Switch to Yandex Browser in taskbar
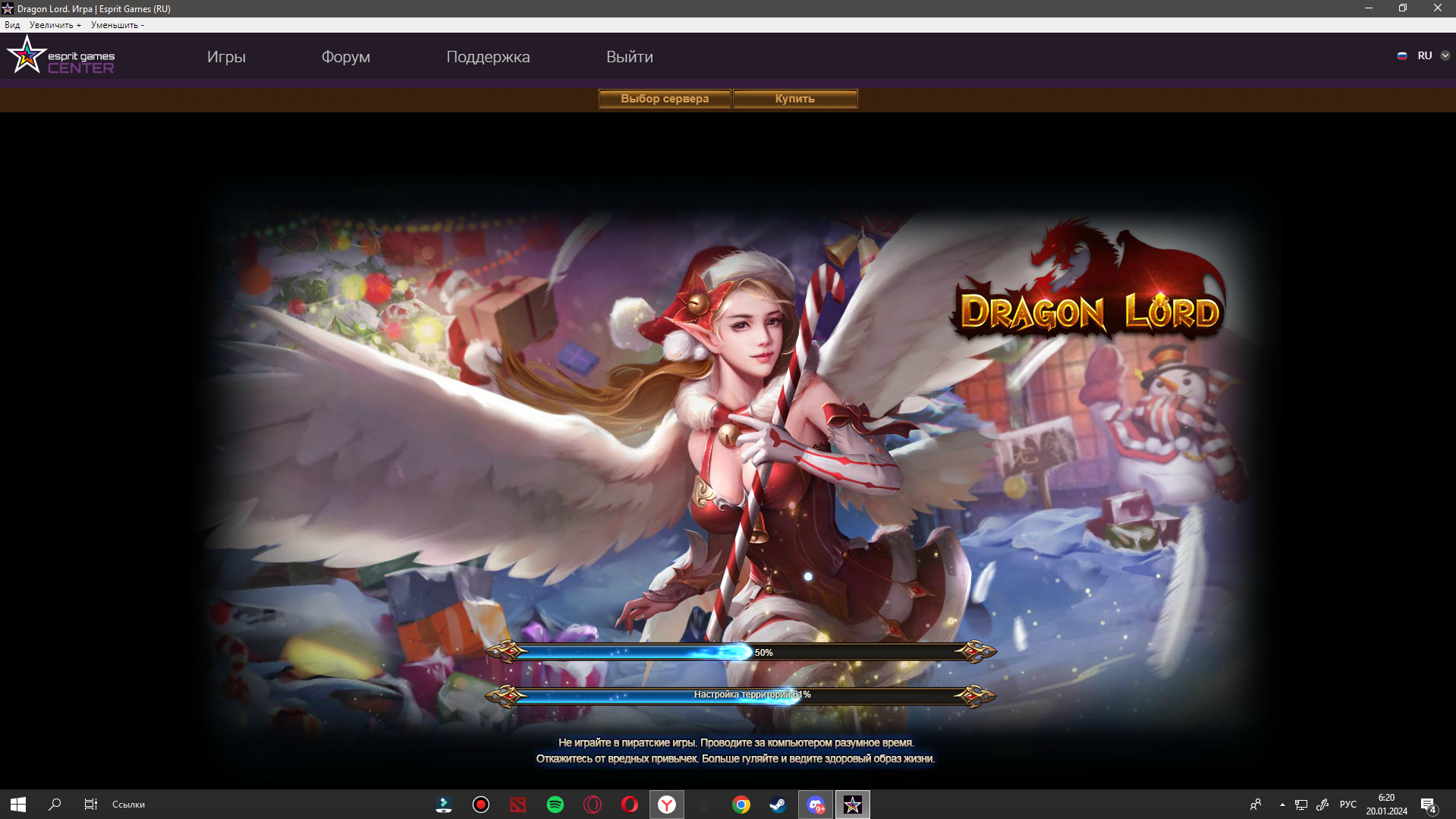1456x819 pixels. click(x=667, y=805)
